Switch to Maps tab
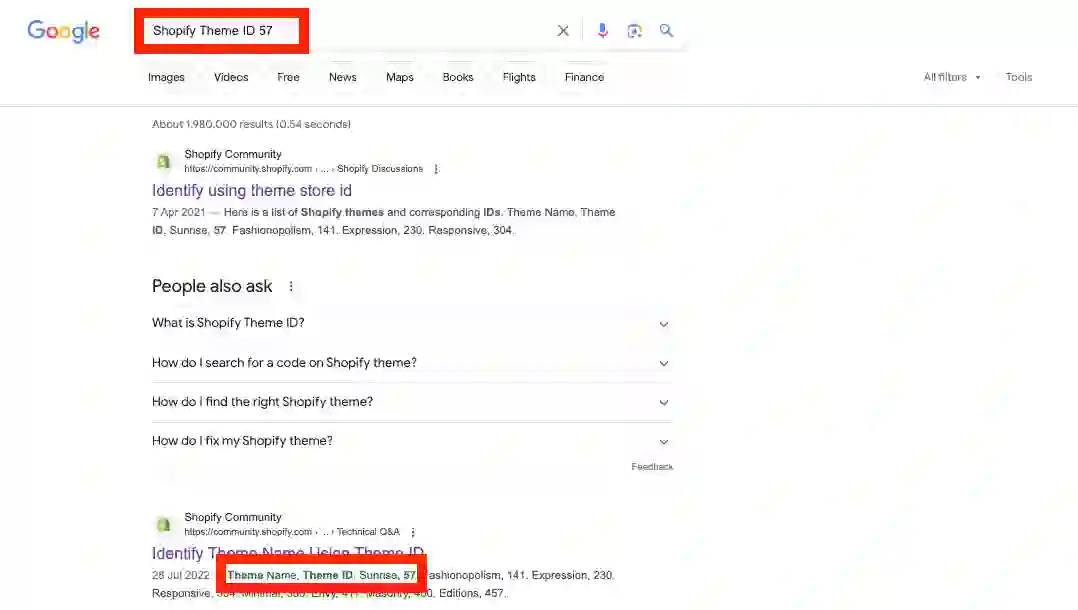Screen dimensions: 1078x610 tap(399, 77)
